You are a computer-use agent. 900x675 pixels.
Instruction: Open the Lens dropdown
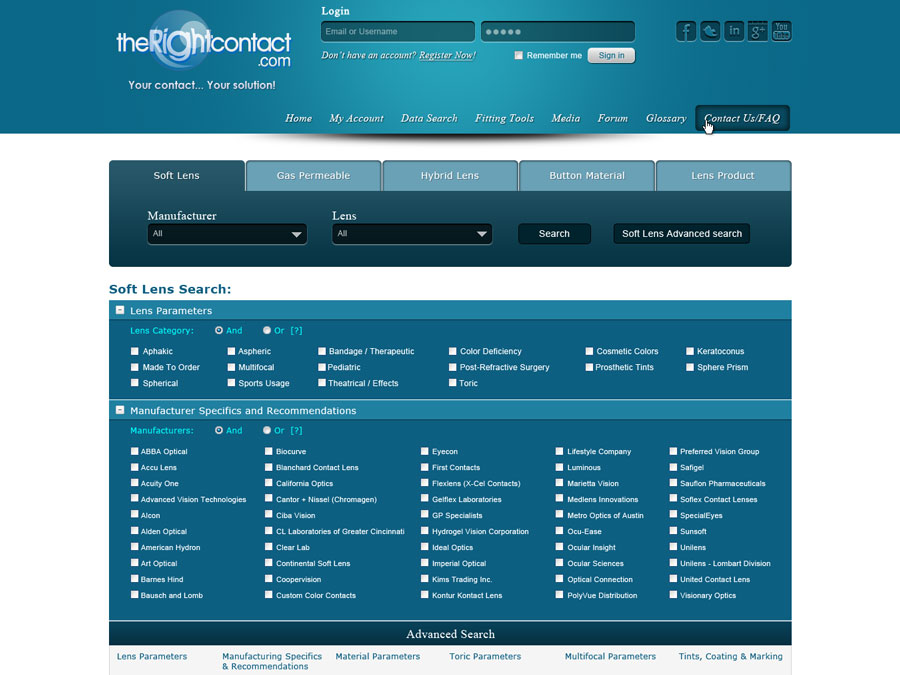click(412, 234)
